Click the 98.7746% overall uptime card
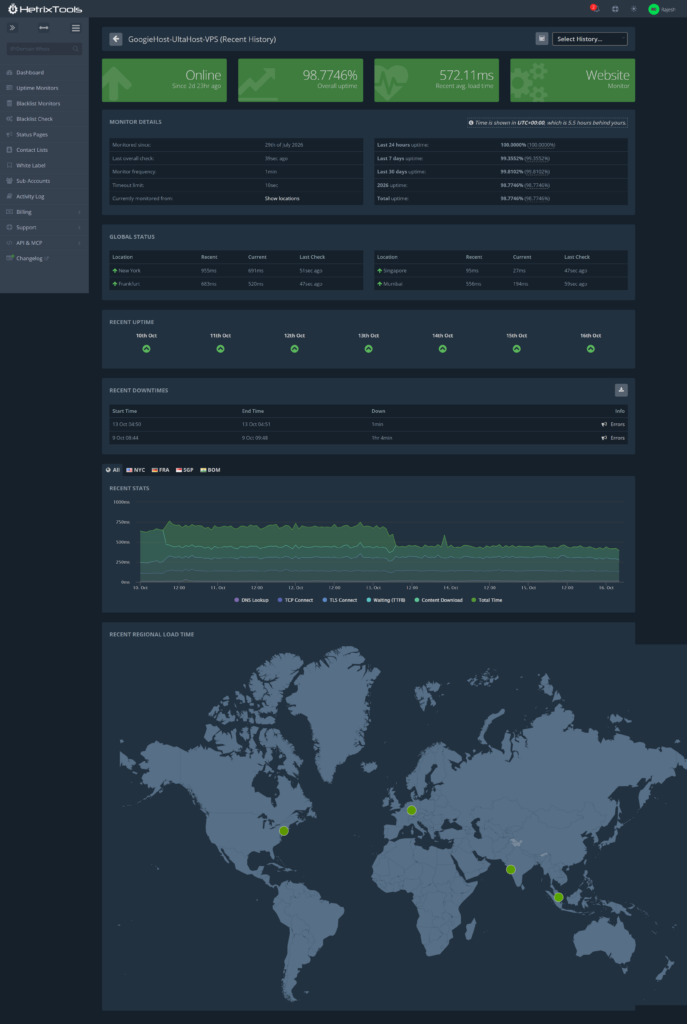Viewport: 687px width, 1024px height. click(300, 80)
